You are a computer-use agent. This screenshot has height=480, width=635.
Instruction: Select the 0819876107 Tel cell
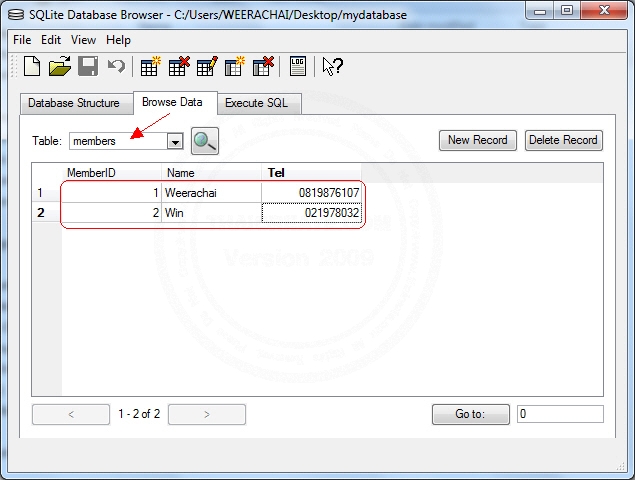click(x=311, y=193)
